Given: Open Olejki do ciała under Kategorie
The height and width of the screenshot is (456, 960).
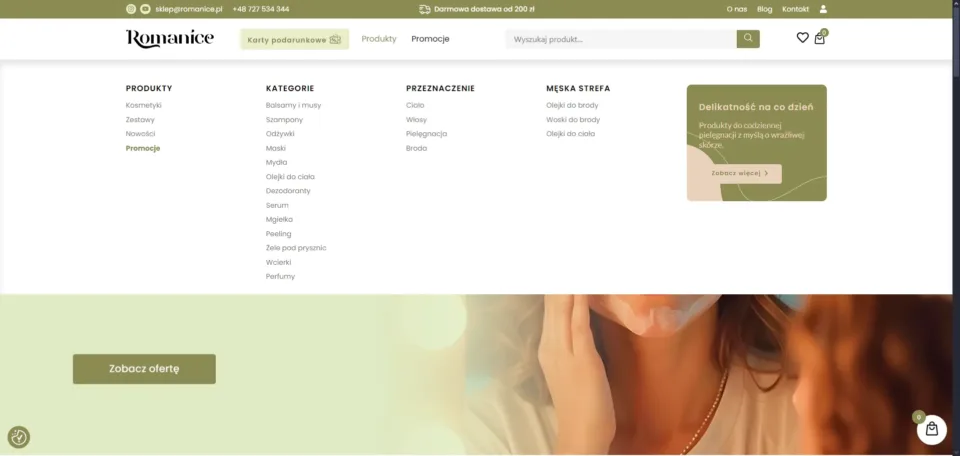Looking at the screenshot, I should point(290,176).
